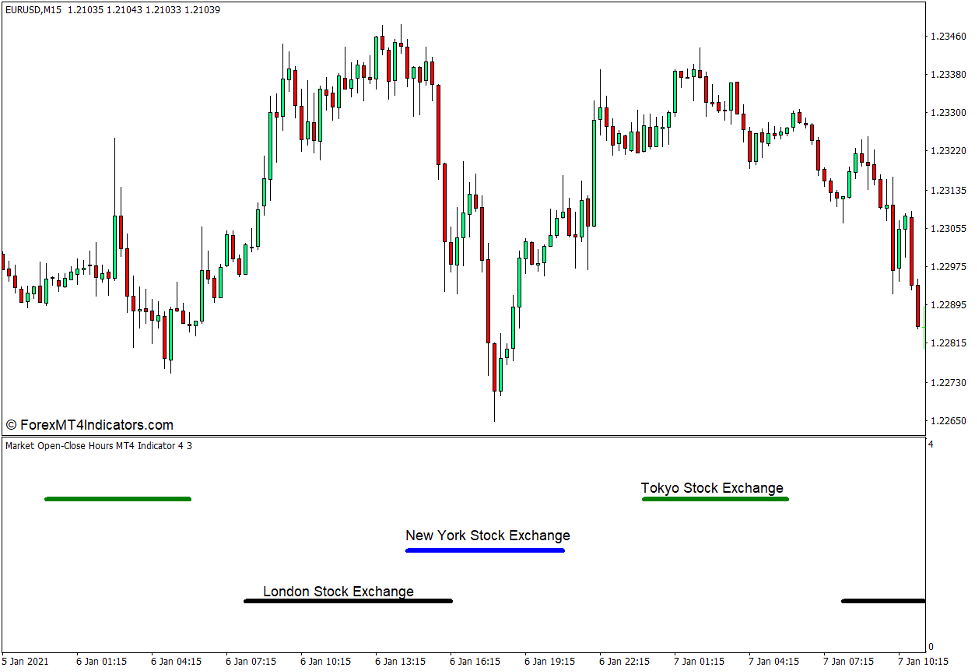Screen dimensions: 977x672
Task: Click the blue New York session line
Action: (x=485, y=549)
